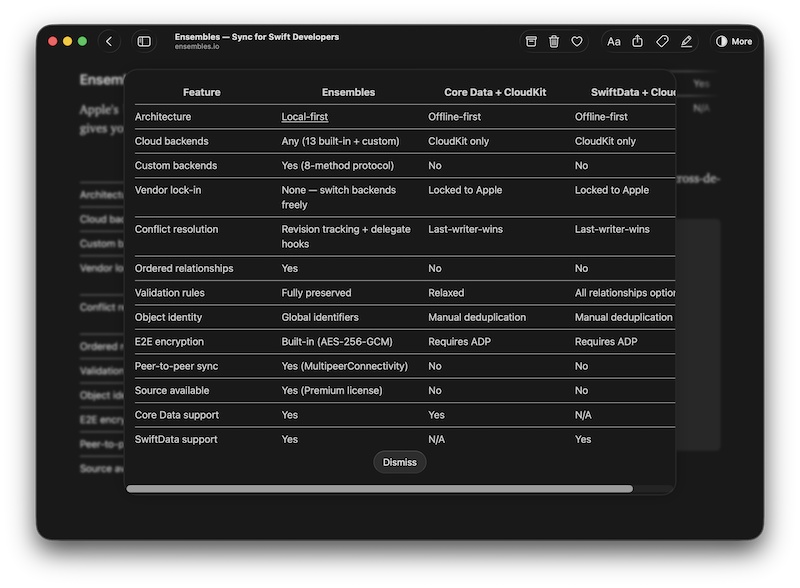
Task: Click the Architecture row label
Action: coord(163,117)
